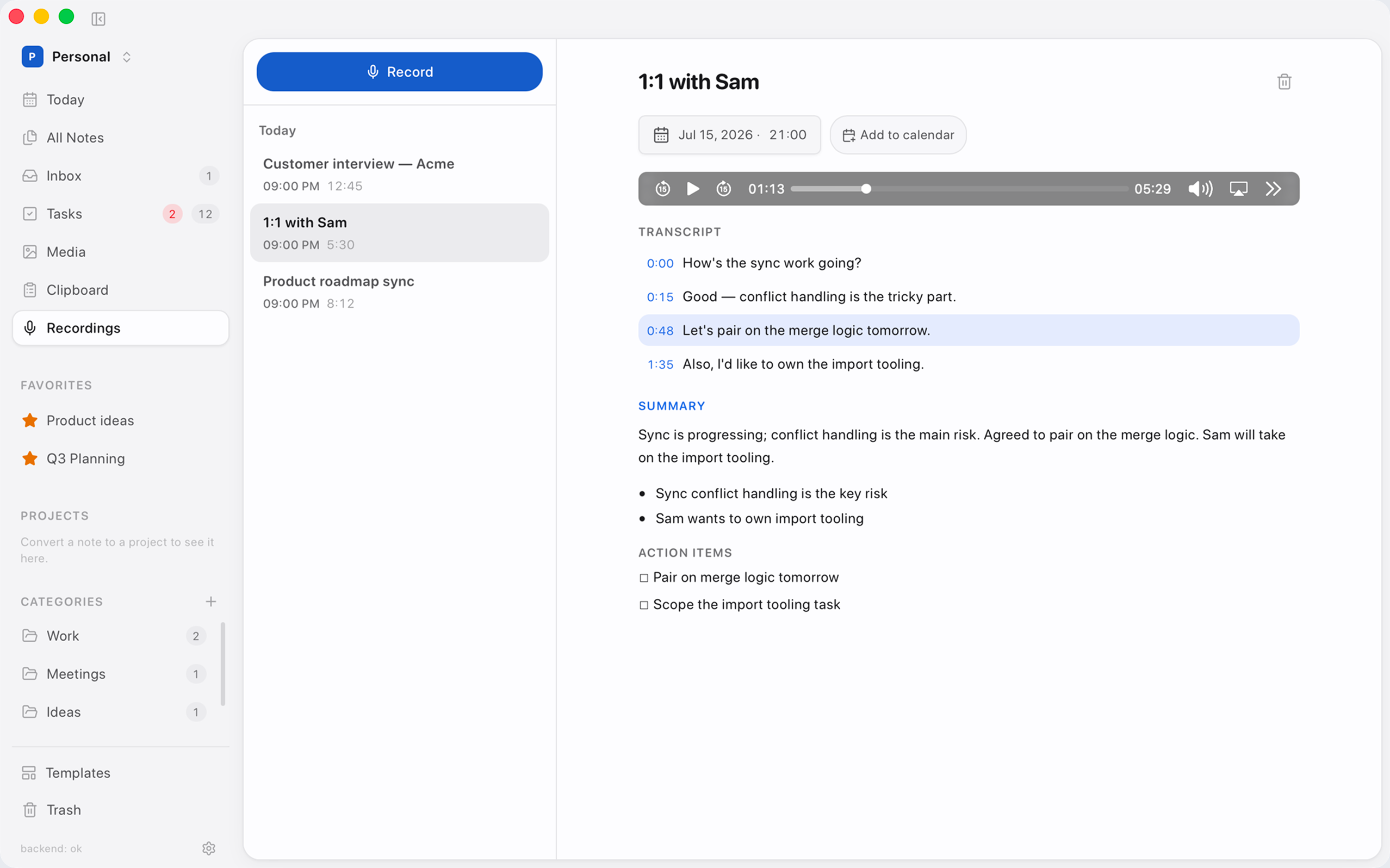Select the Recordings sidebar item
The image size is (1390, 868).
121,328
